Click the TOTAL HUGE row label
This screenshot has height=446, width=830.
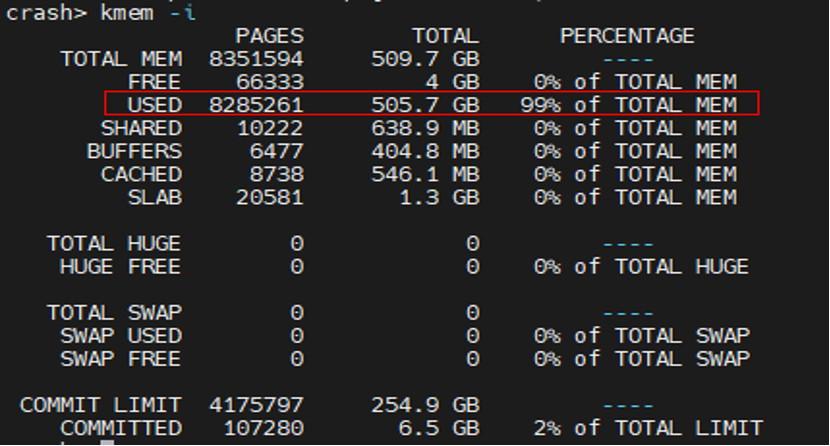(x=114, y=243)
